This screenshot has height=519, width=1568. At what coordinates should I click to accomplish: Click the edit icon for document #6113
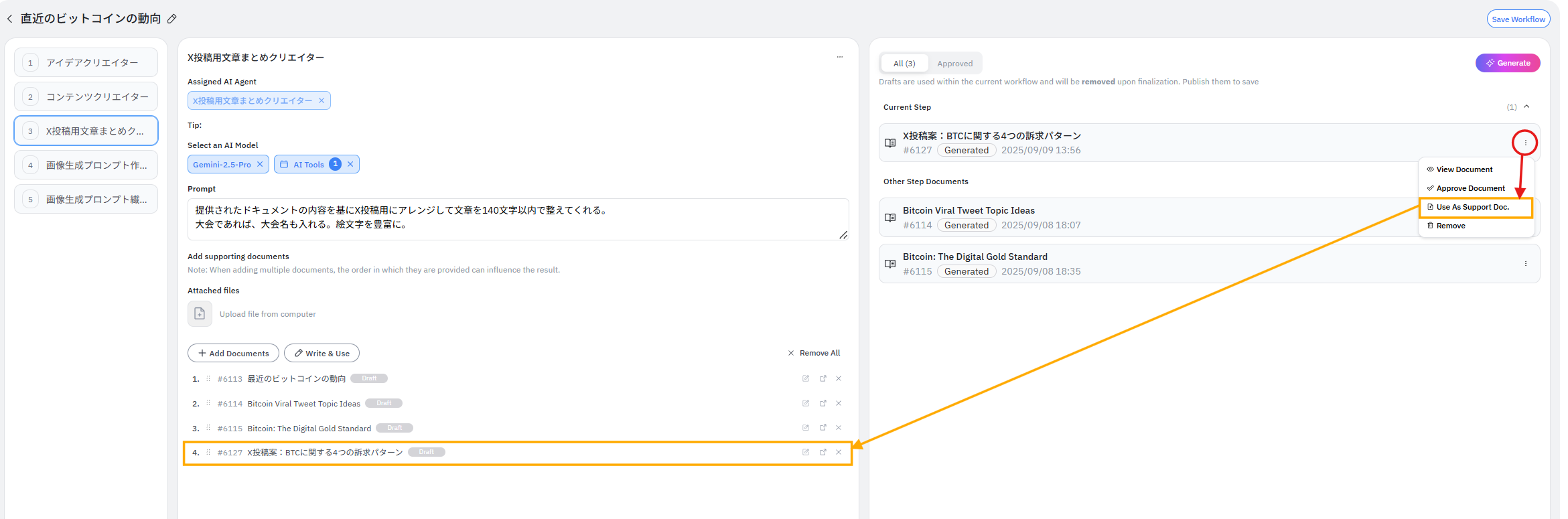pyautogui.click(x=806, y=378)
